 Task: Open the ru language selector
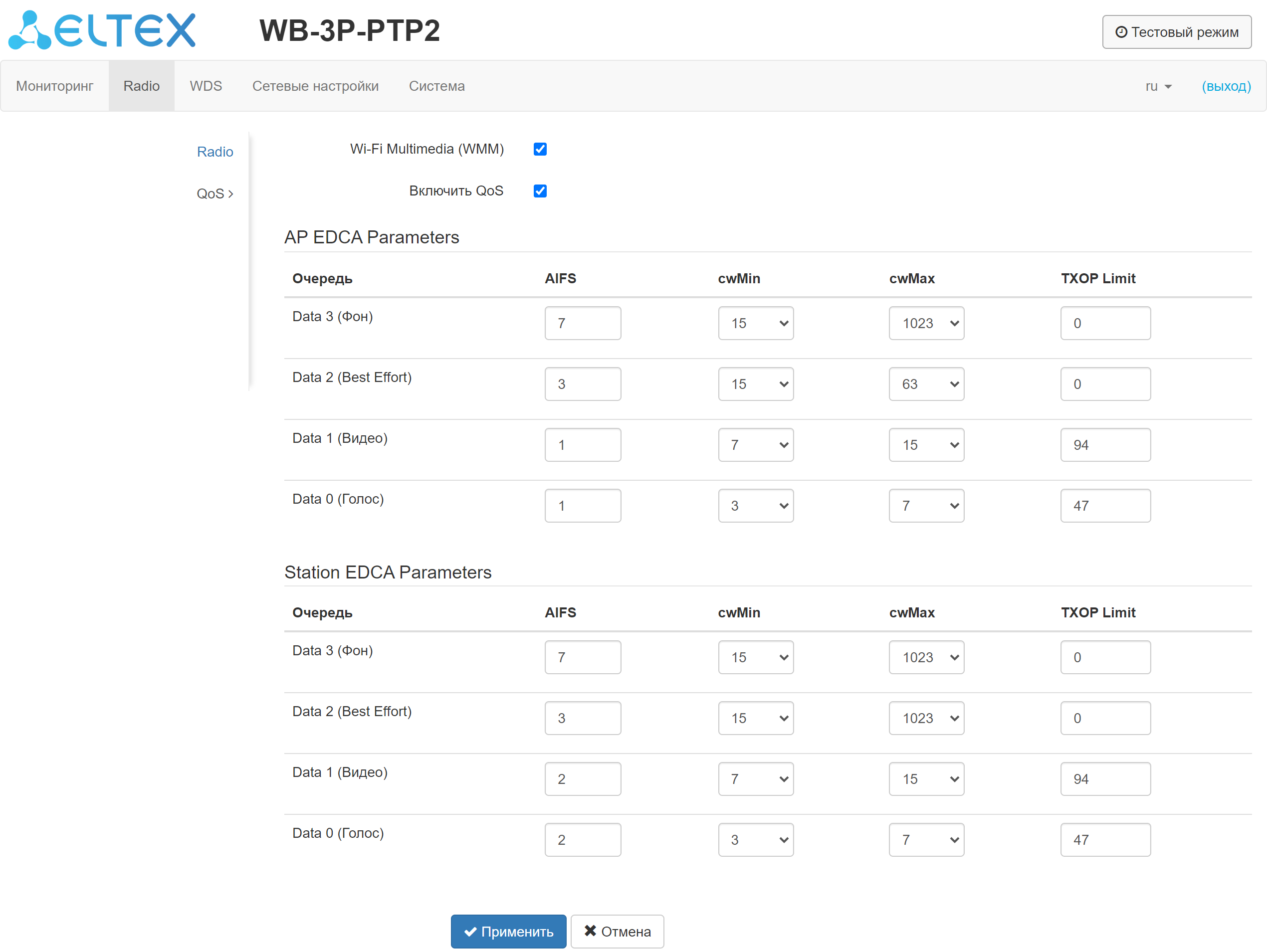(1158, 86)
